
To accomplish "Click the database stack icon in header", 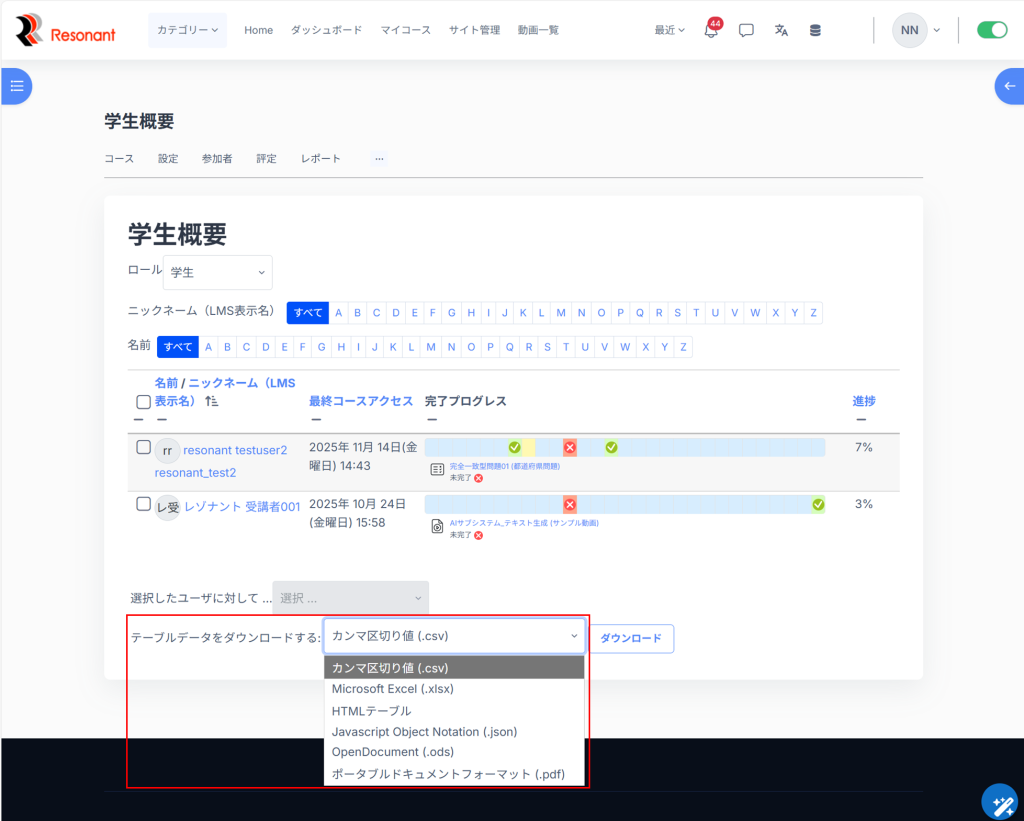I will (x=815, y=30).
